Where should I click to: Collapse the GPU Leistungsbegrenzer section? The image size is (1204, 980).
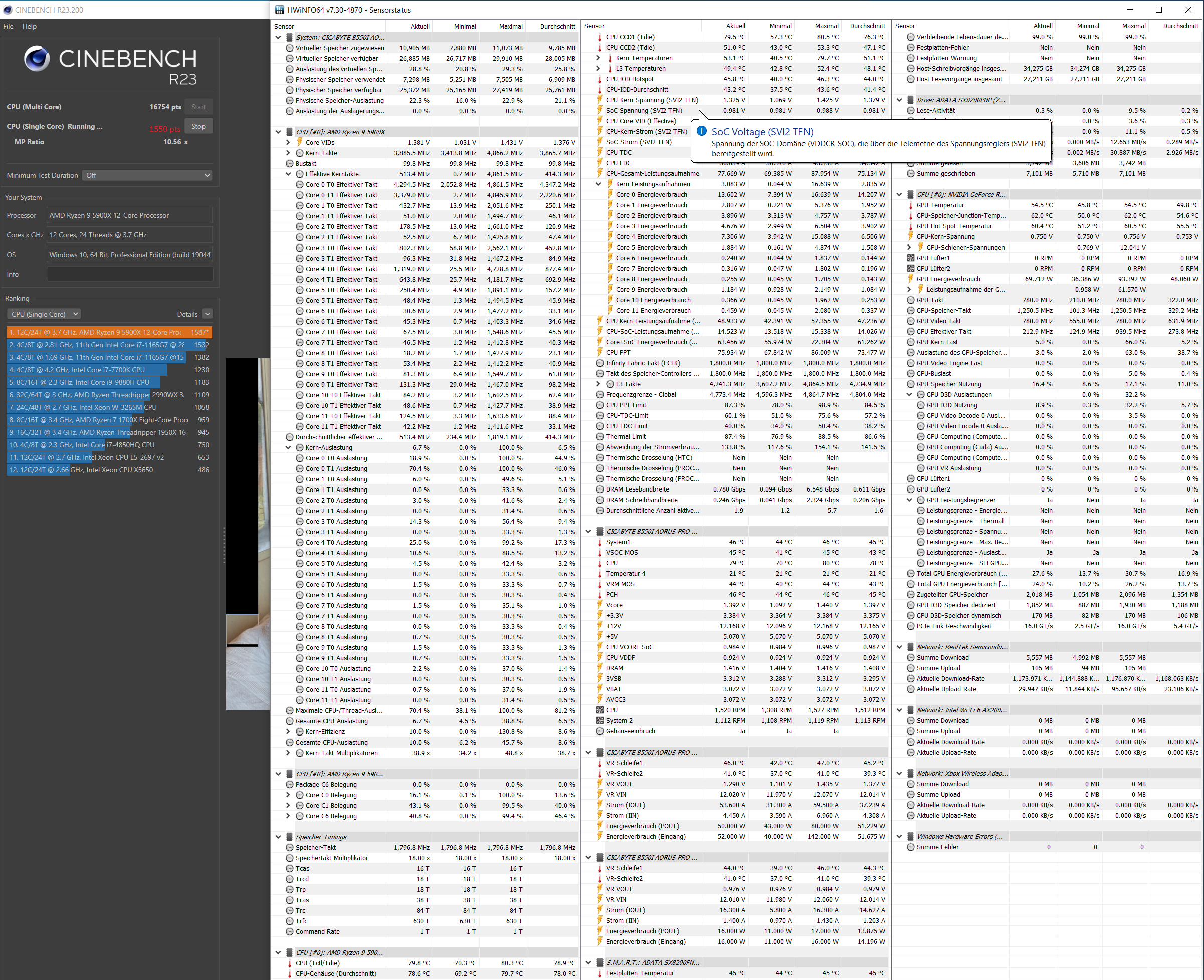point(909,500)
